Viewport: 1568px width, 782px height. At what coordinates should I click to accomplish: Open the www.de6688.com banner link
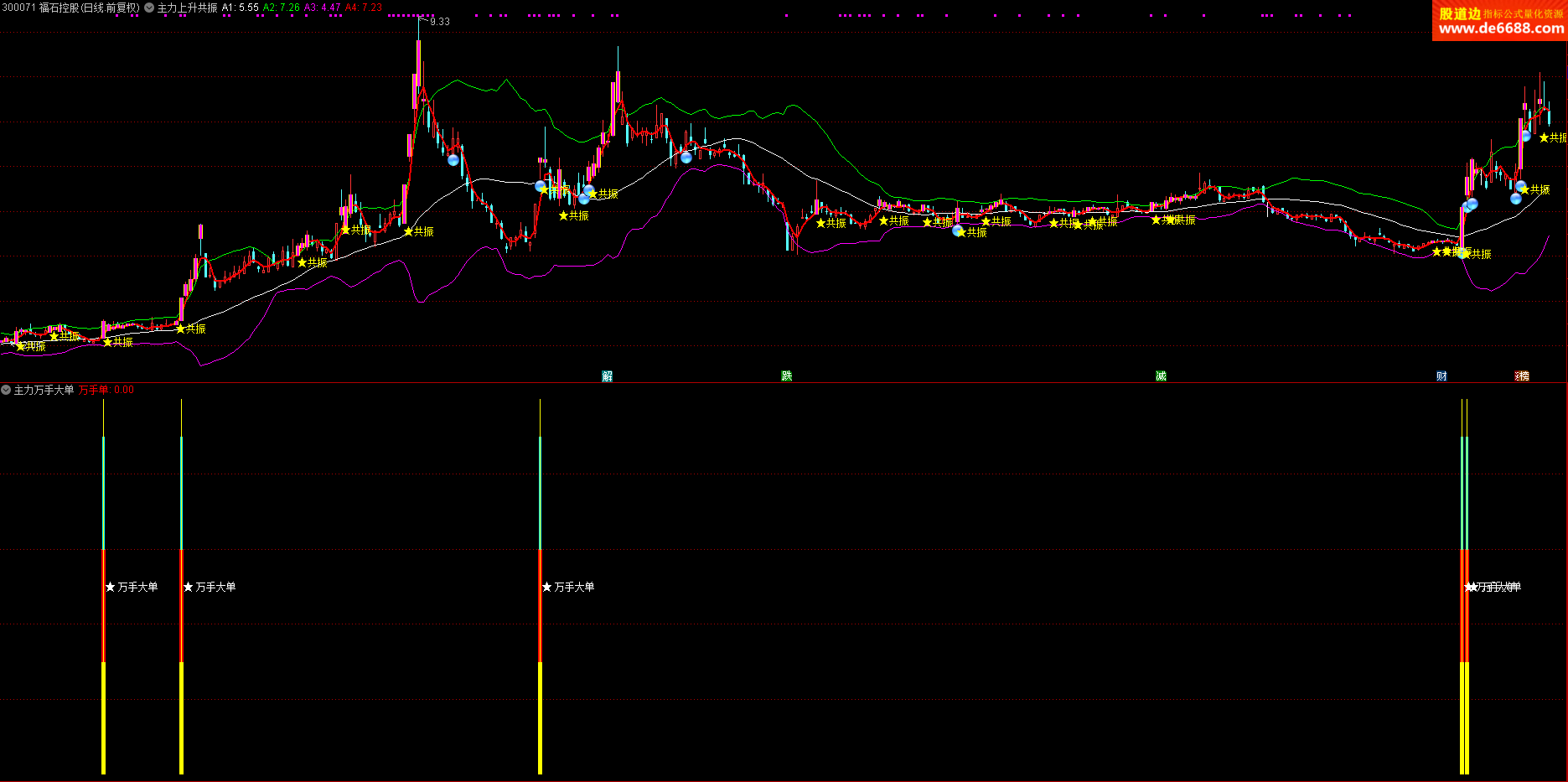coord(1500,28)
